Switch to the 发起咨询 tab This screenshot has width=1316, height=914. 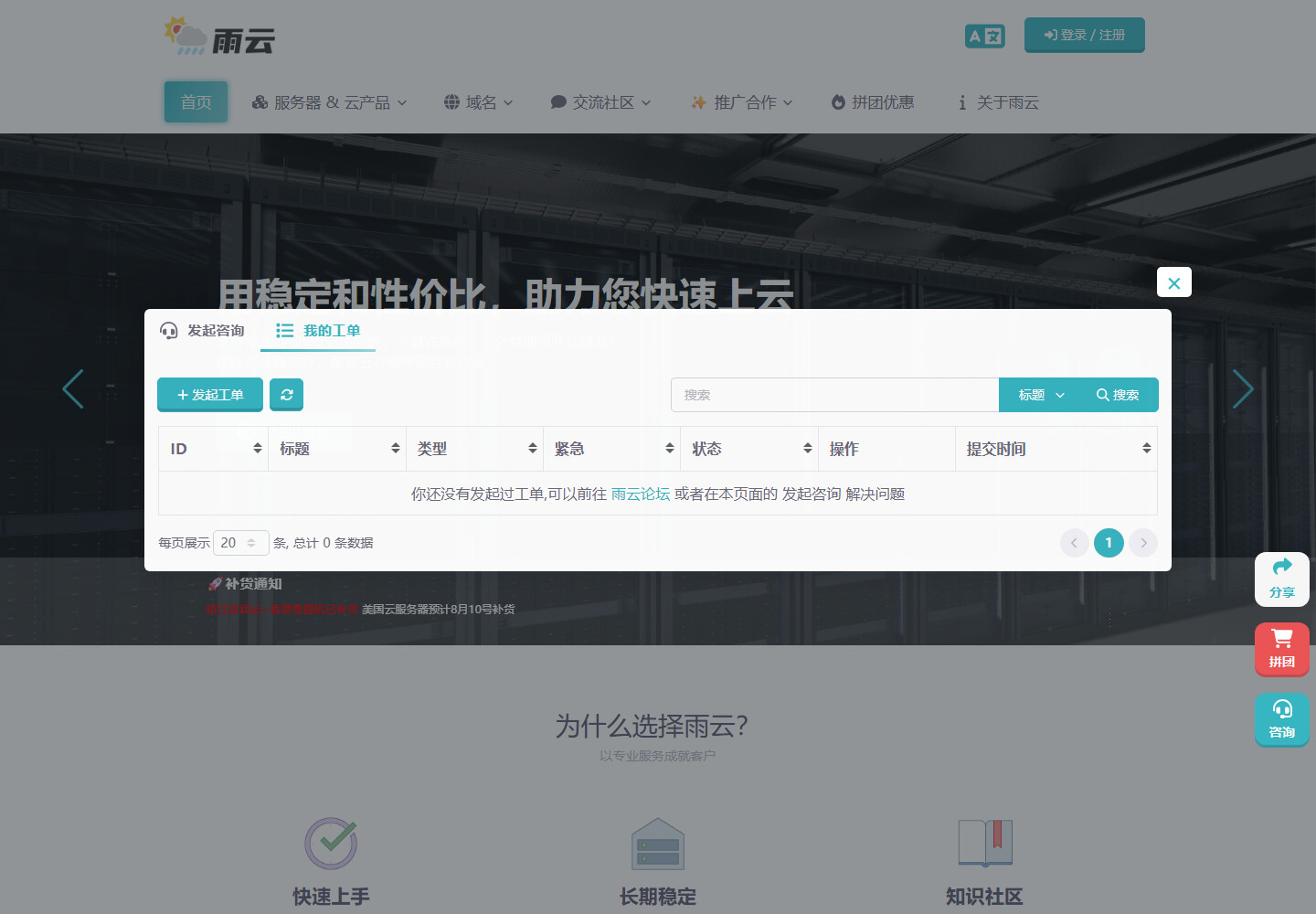[202, 331]
